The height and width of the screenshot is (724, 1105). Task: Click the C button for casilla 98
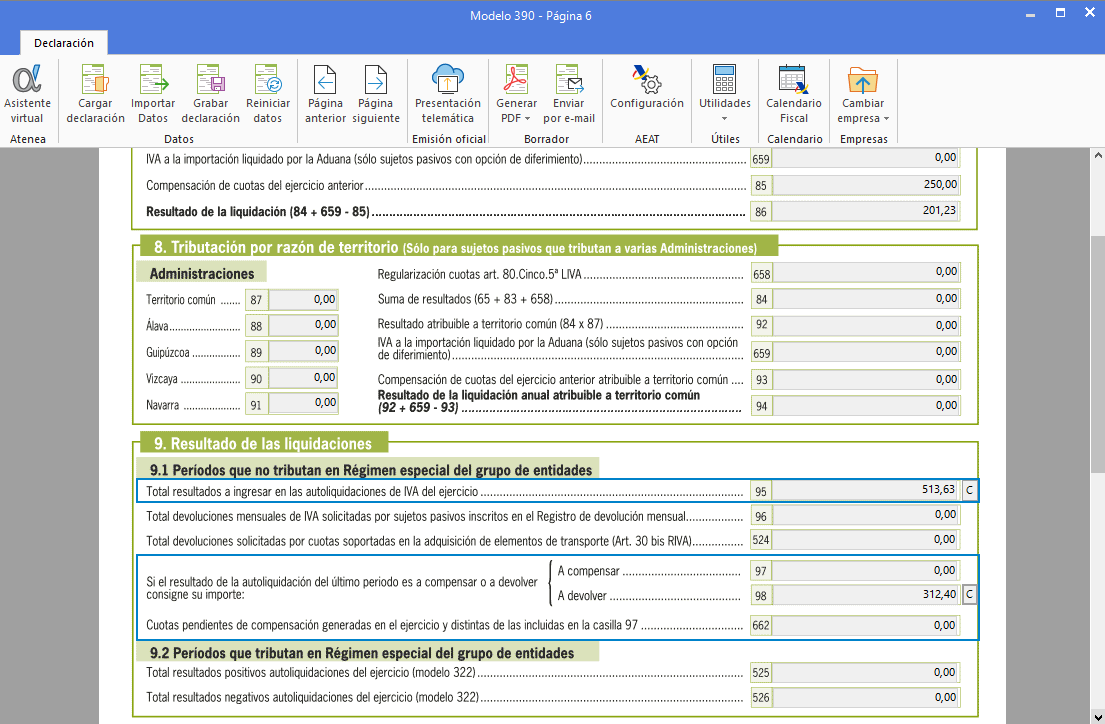click(x=970, y=594)
